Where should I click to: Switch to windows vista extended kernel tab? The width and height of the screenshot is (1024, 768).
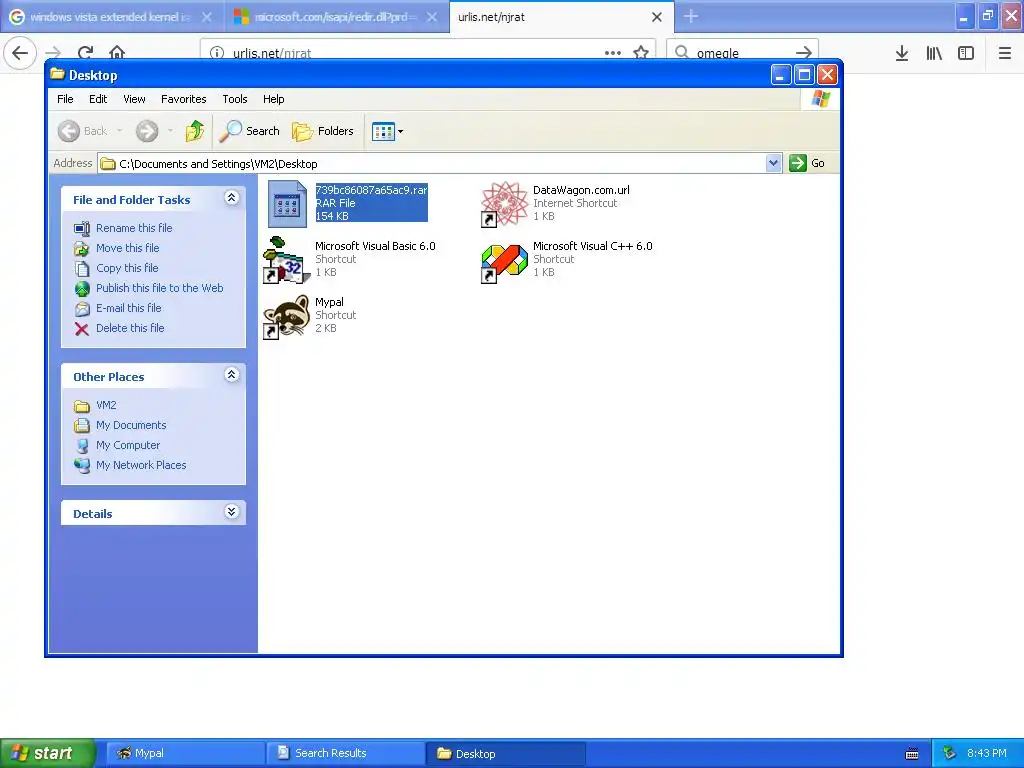coord(110,18)
